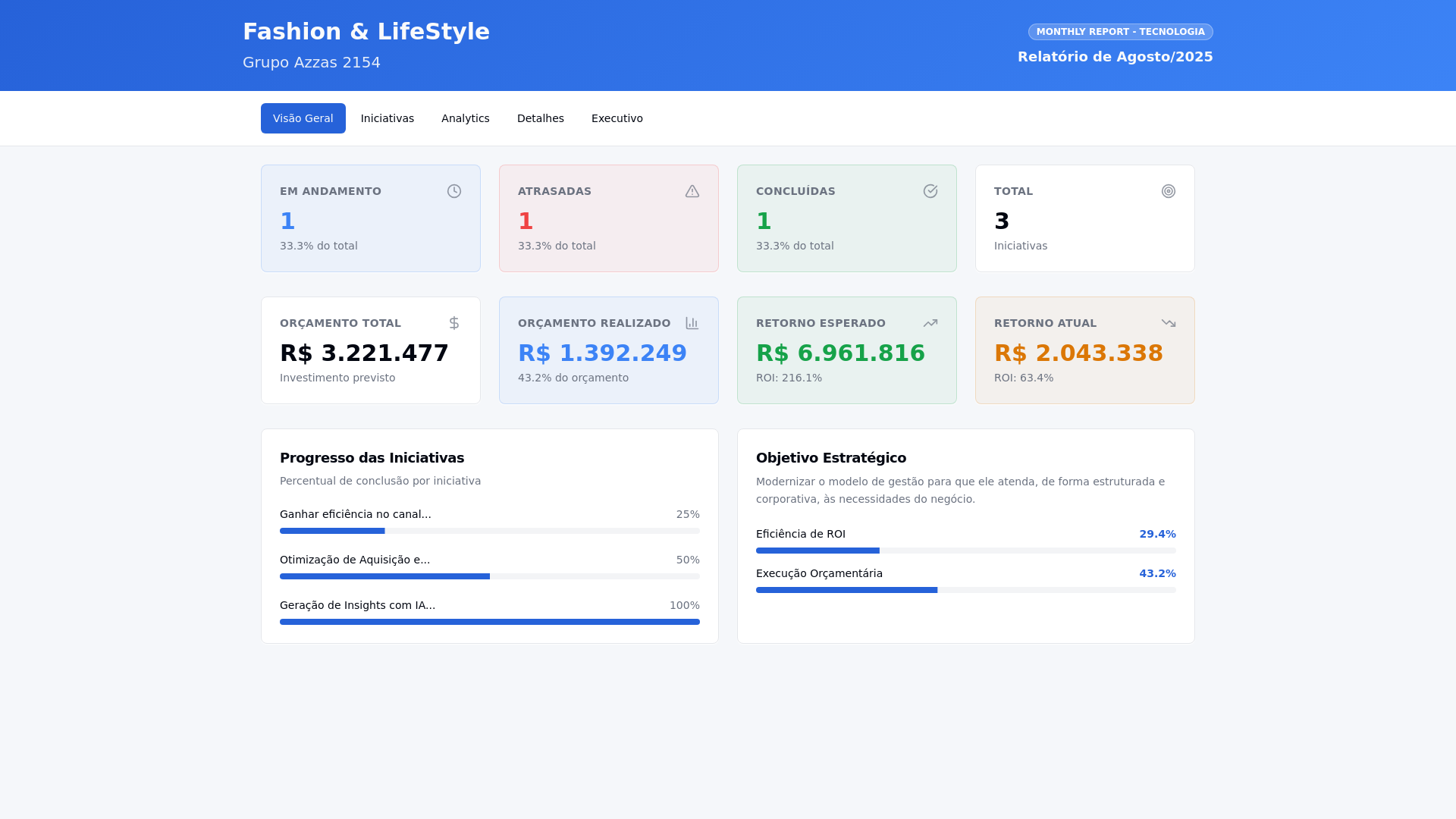Image resolution: width=1456 pixels, height=819 pixels.
Task: Click the 43.2% do orçamento text
Action: (573, 378)
